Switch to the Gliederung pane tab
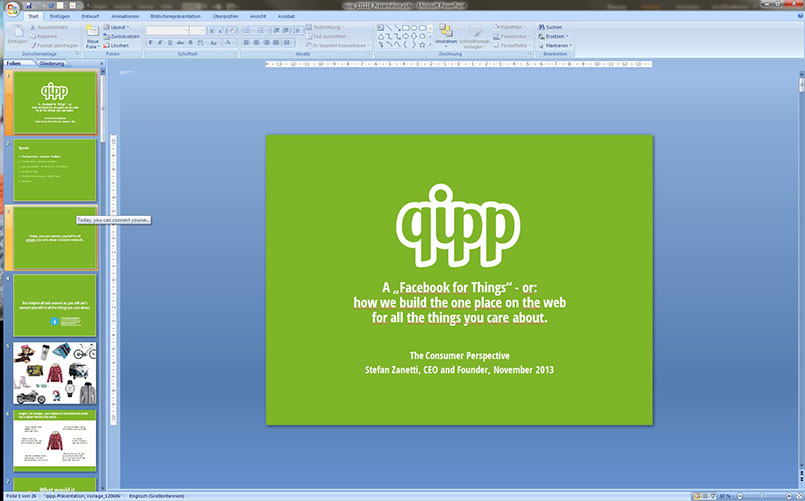The height and width of the screenshot is (501, 805). pyautogui.click(x=52, y=63)
